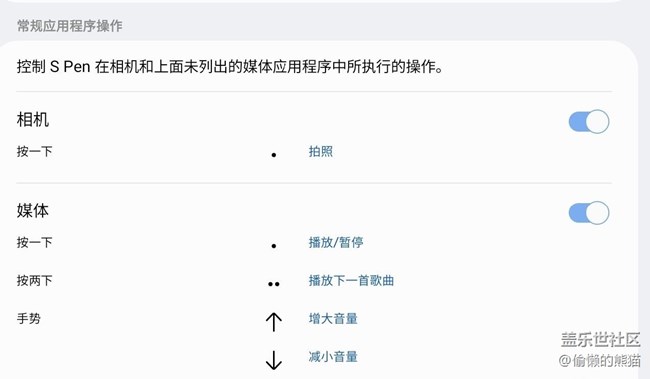650x379 pixels.
Task: Click the single dot icon beside 拍照
Action: point(274,155)
